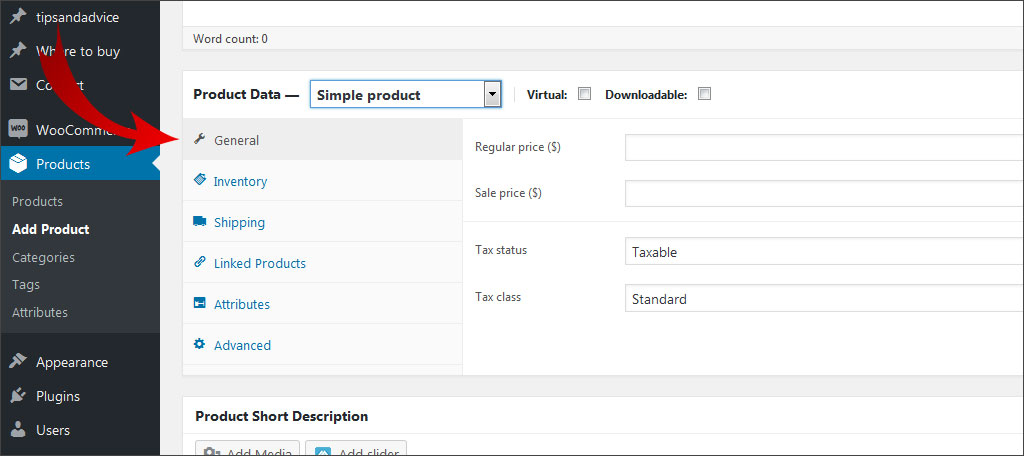
Task: Open Categories in the Products submenu
Action: point(43,257)
